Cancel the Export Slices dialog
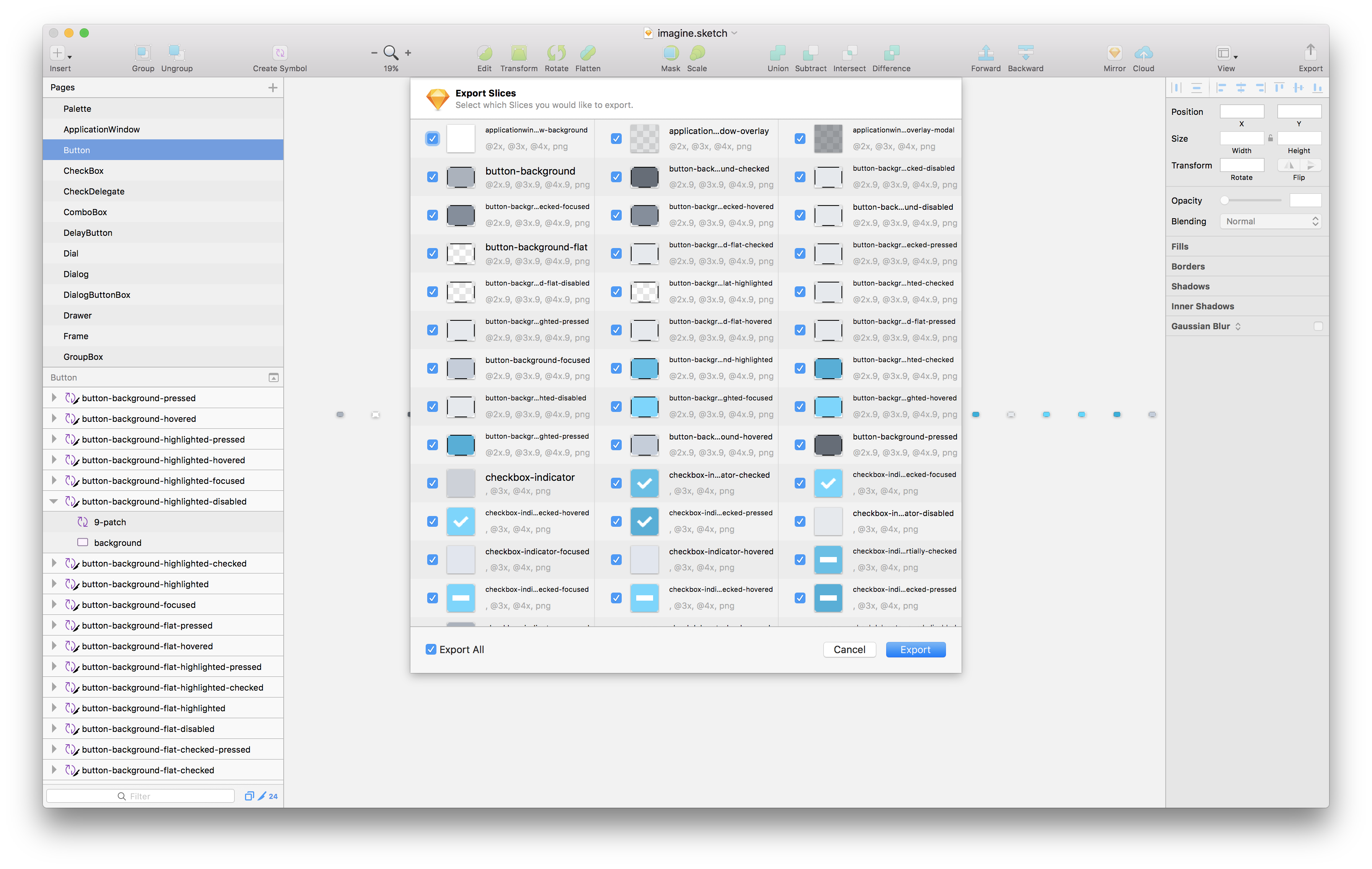 coord(849,650)
